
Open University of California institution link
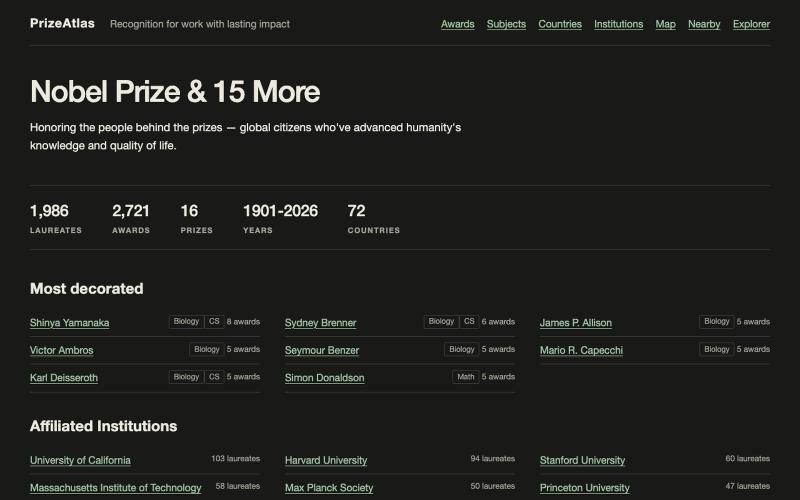[80, 460]
